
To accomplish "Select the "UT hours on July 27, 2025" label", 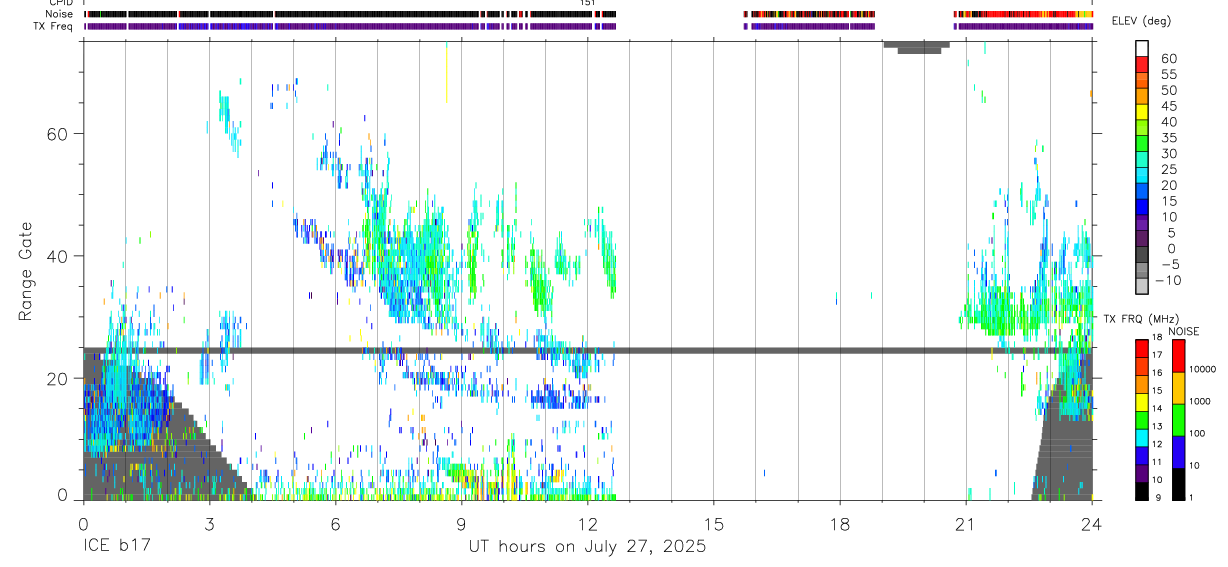I will (587, 547).
